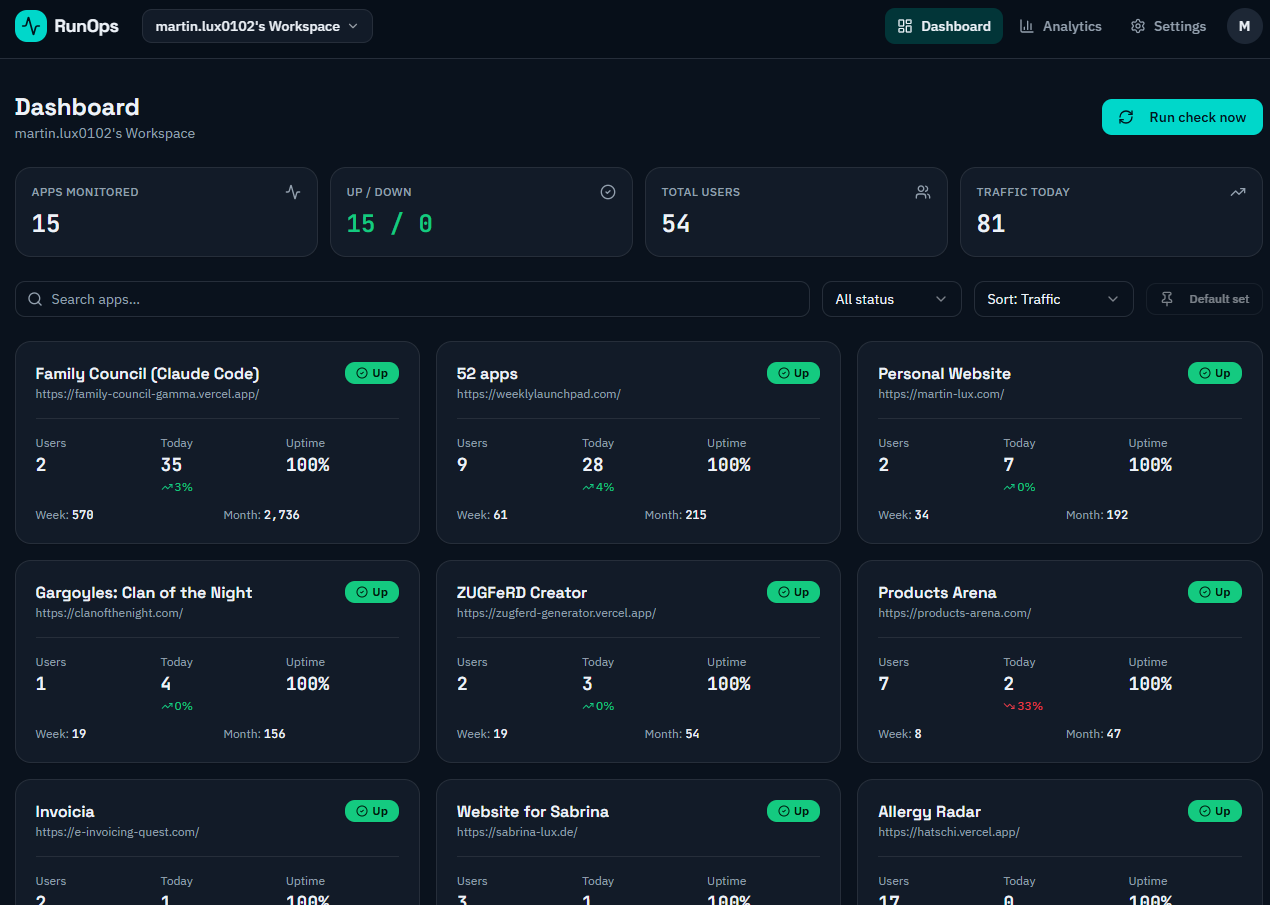Click the Up status badge on Allergy Radar
This screenshot has height=905, width=1270.
tap(1215, 811)
